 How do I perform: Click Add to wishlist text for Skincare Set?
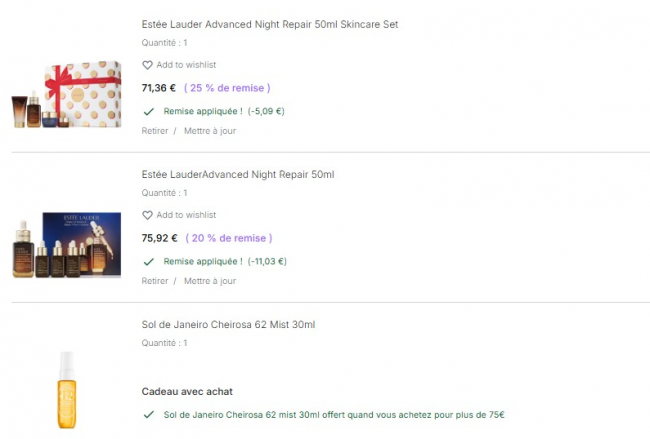(186, 65)
